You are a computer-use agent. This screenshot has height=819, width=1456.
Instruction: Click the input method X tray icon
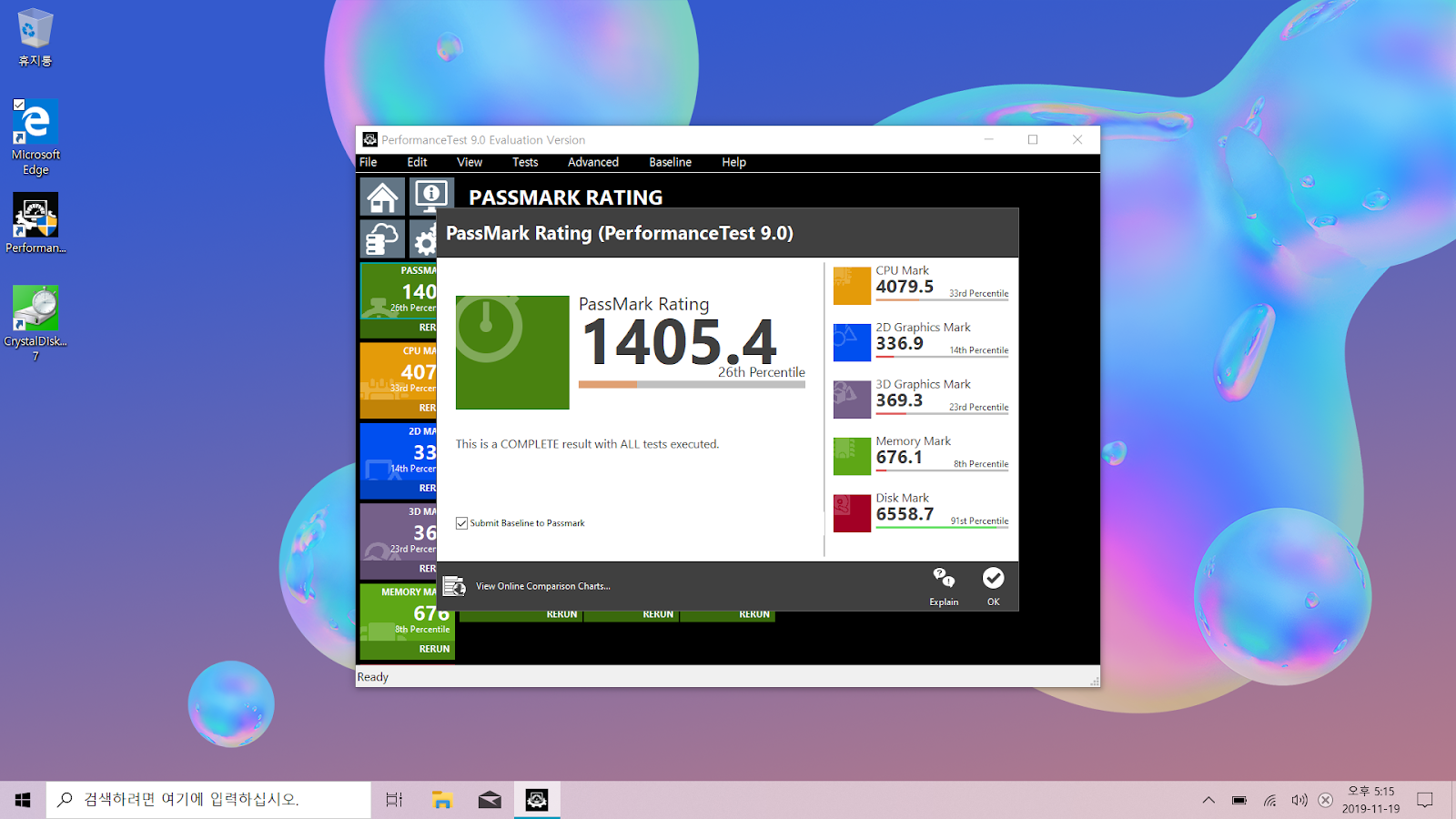[1326, 801]
